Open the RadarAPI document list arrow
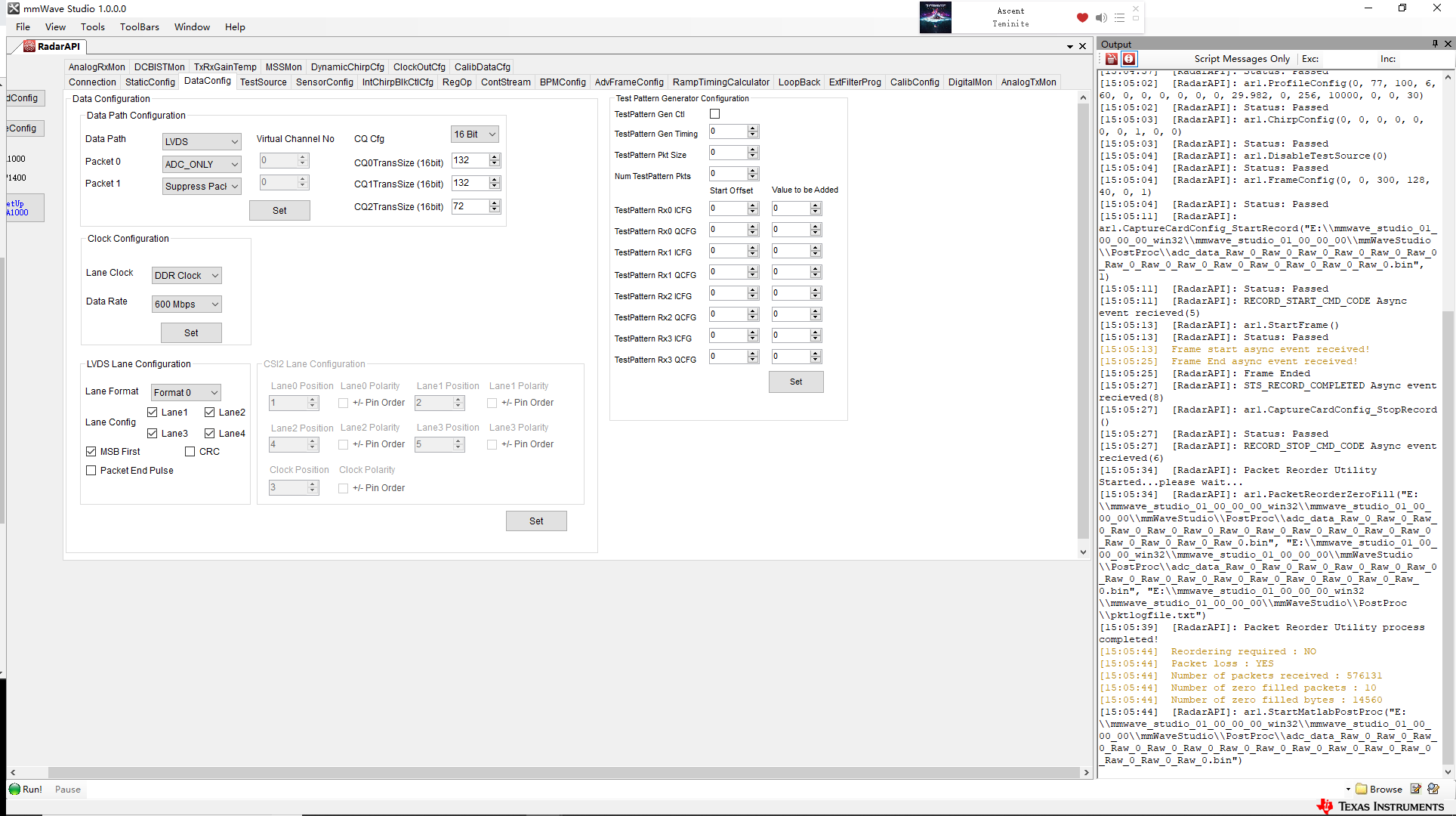Image resolution: width=1456 pixels, height=816 pixels. coord(1070,46)
